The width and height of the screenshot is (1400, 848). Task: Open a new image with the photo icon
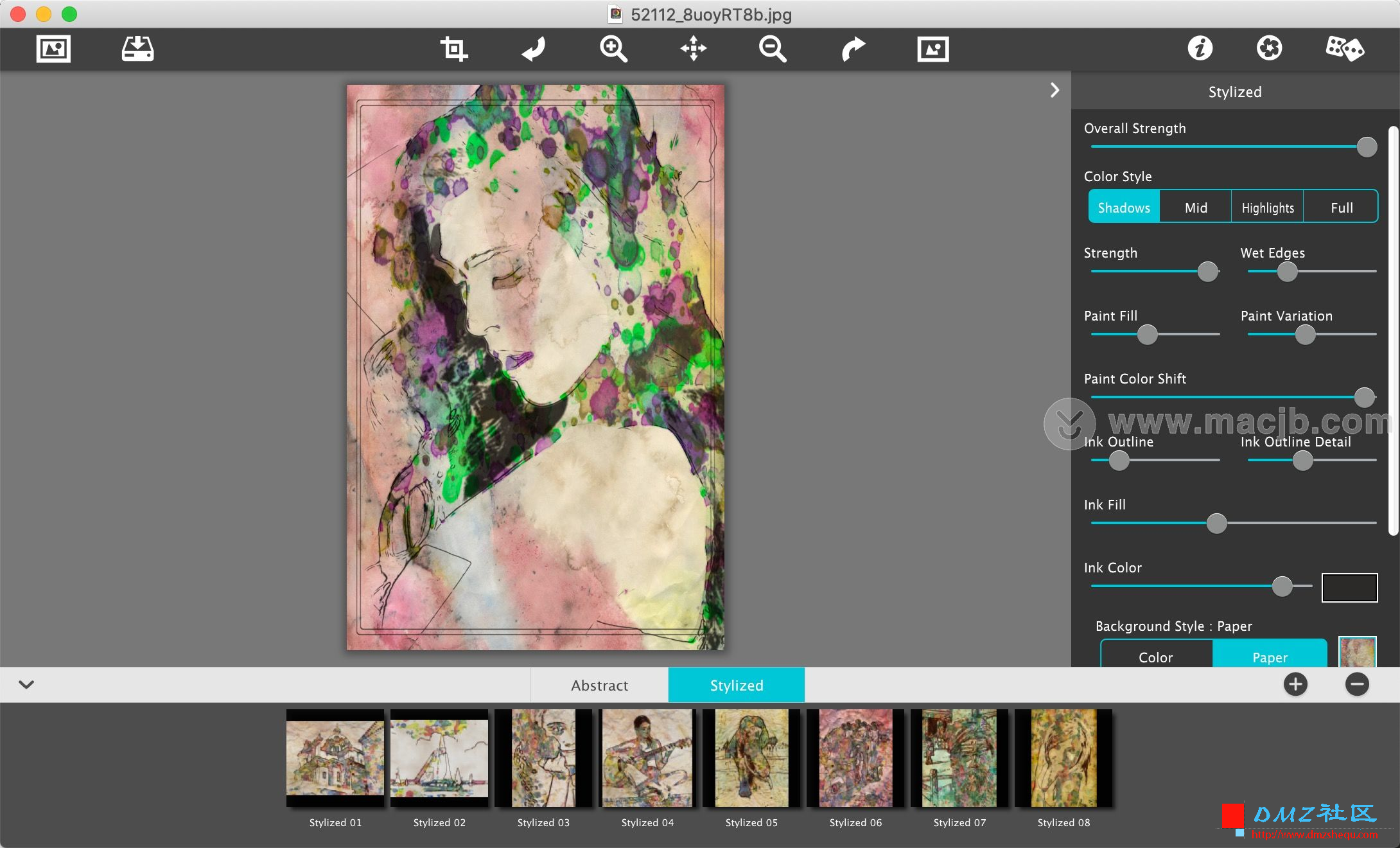click(53, 49)
